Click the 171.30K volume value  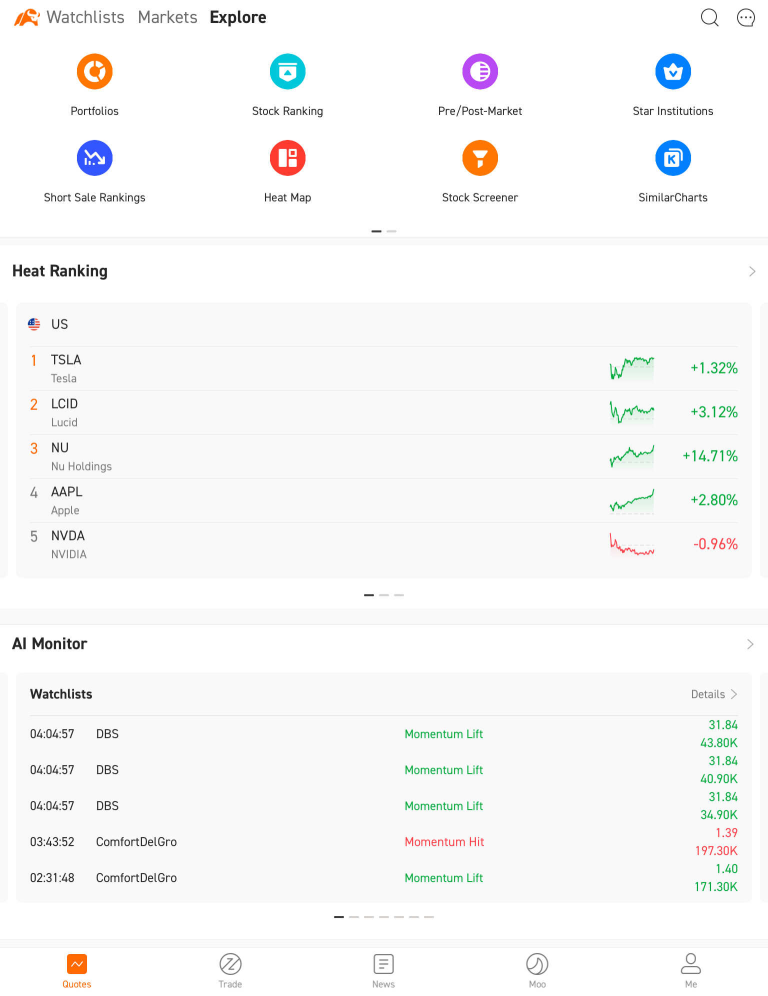click(716, 887)
